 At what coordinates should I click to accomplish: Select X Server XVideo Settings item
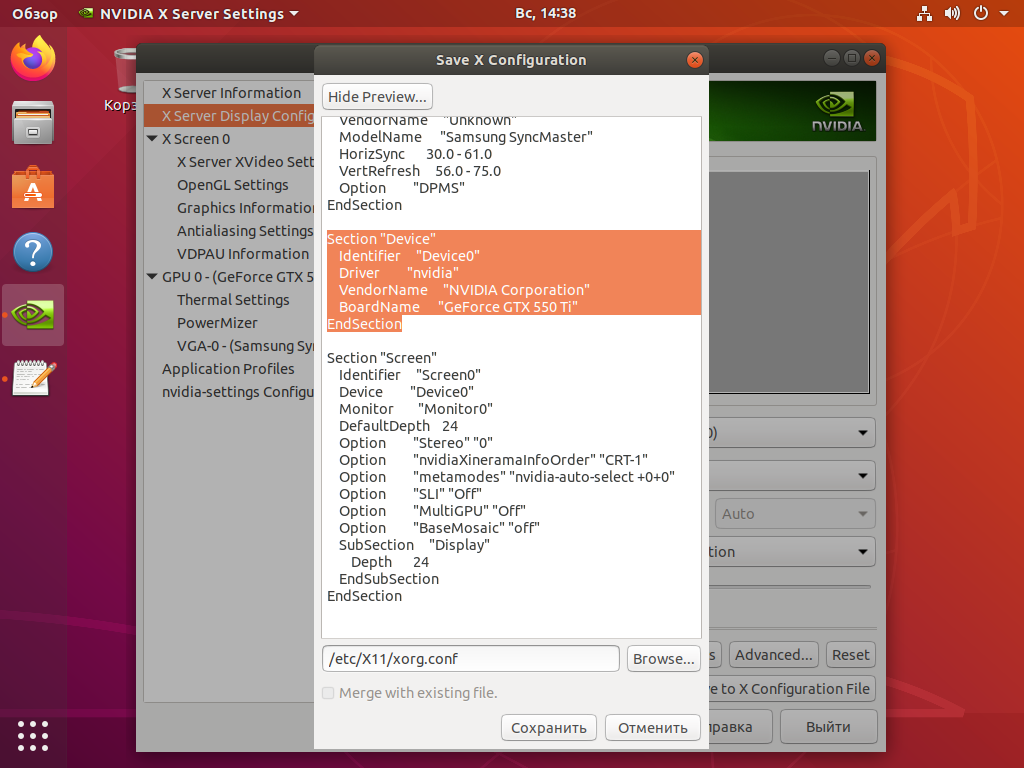245,162
